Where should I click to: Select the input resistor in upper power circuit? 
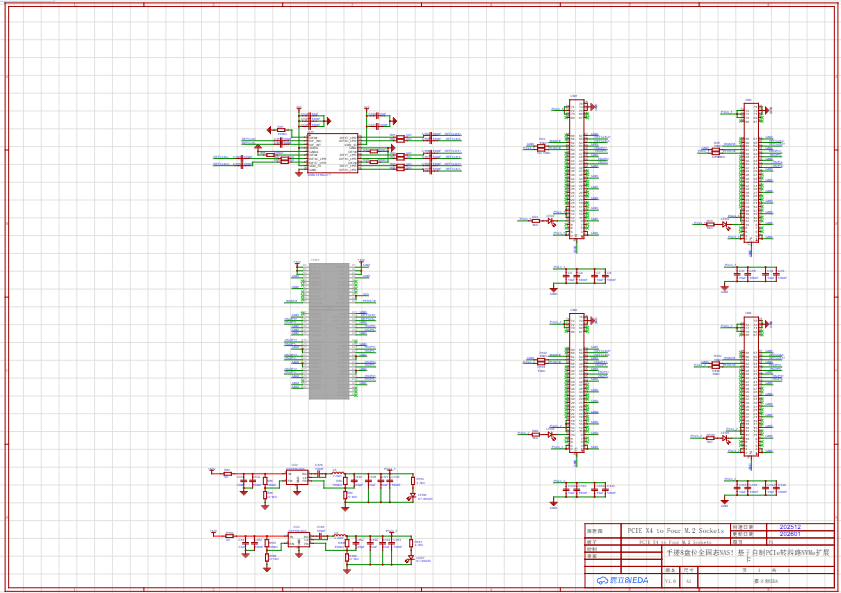pos(227,473)
